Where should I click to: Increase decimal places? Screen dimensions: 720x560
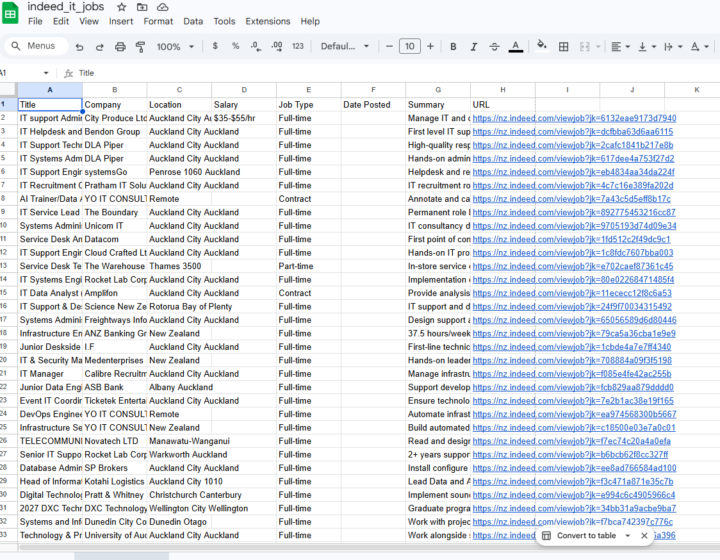277,46
